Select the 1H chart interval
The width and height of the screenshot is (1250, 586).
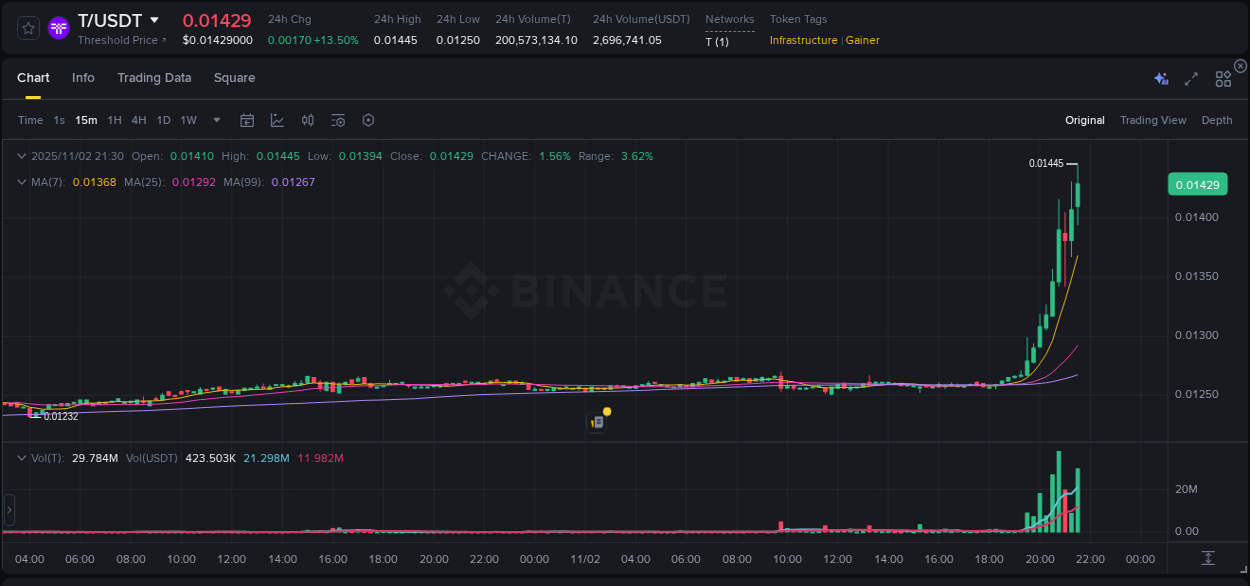[113, 120]
